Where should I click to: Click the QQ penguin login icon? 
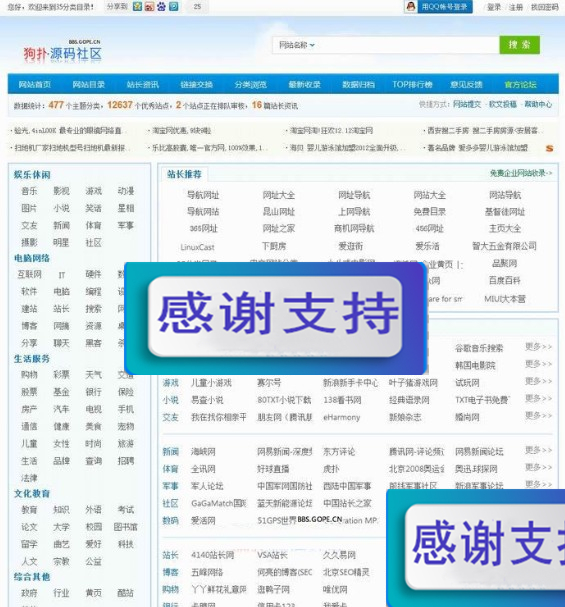411,6
